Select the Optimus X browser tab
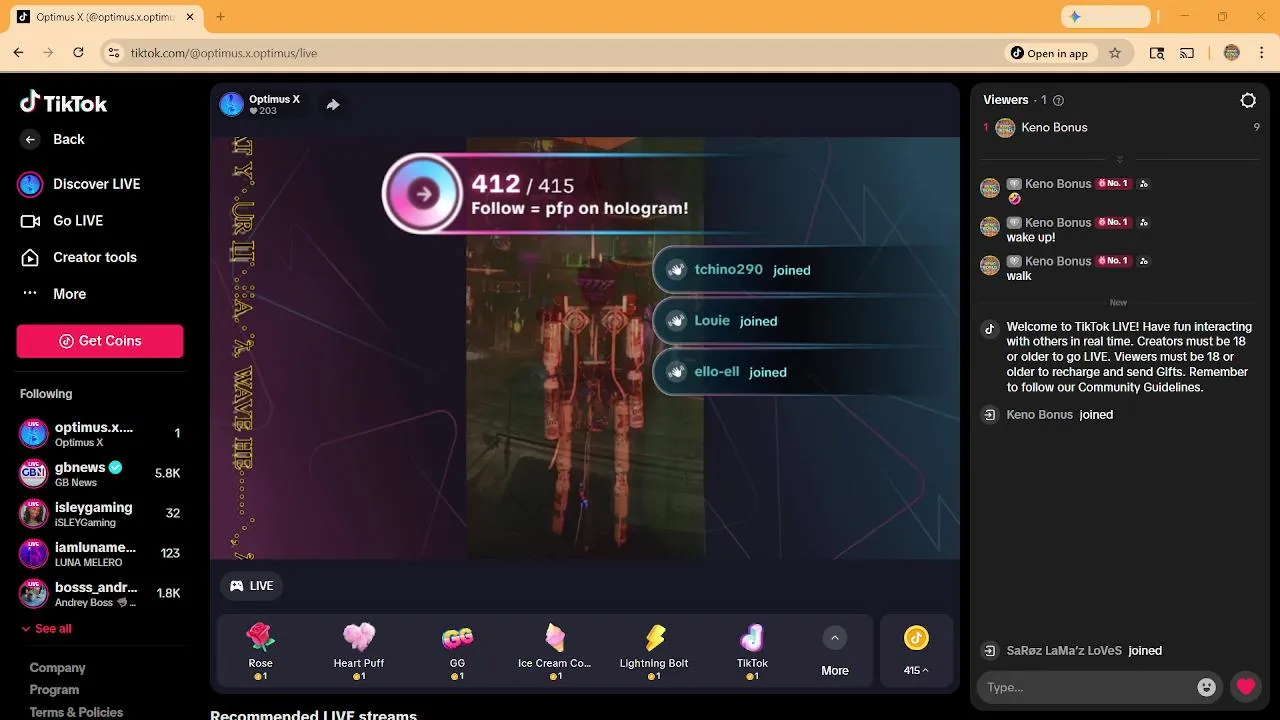The image size is (1280, 720). [x=105, y=17]
